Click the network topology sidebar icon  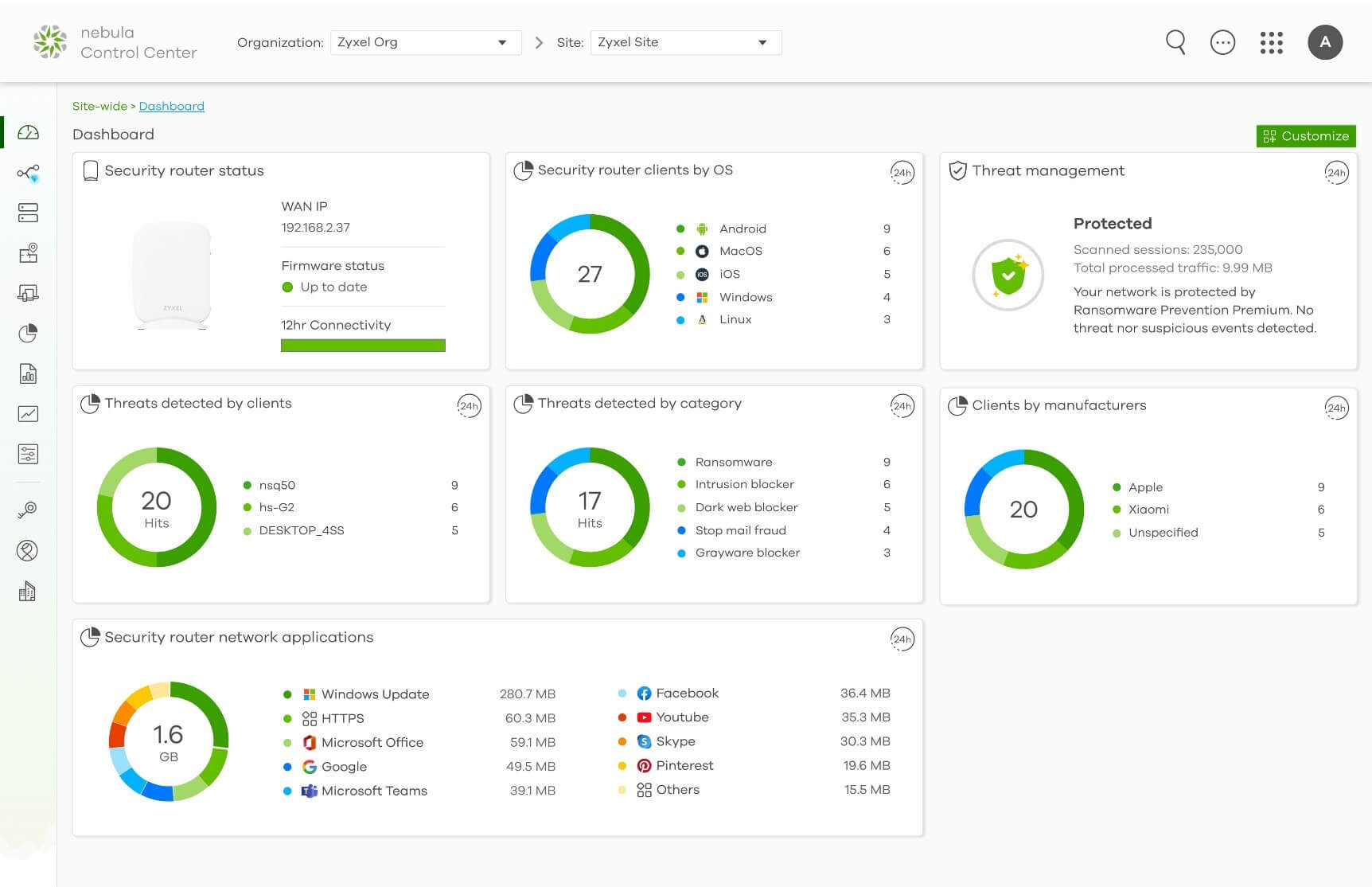(28, 174)
